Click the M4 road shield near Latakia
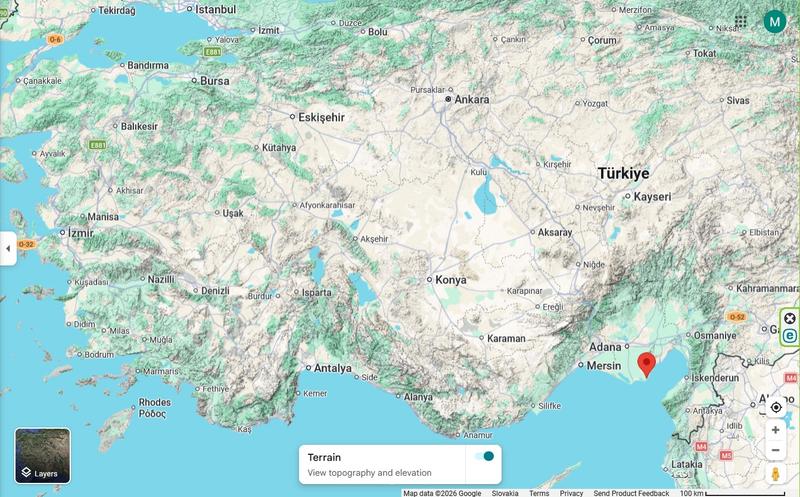Image resolution: width=800 pixels, height=497 pixels. 702,446
